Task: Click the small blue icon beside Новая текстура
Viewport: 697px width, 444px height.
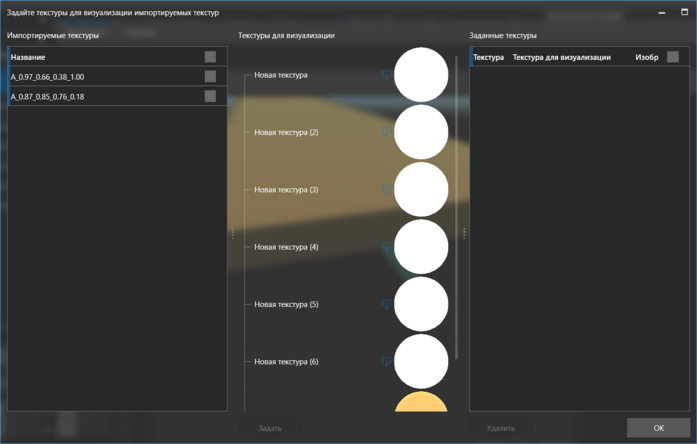Action: click(x=386, y=75)
